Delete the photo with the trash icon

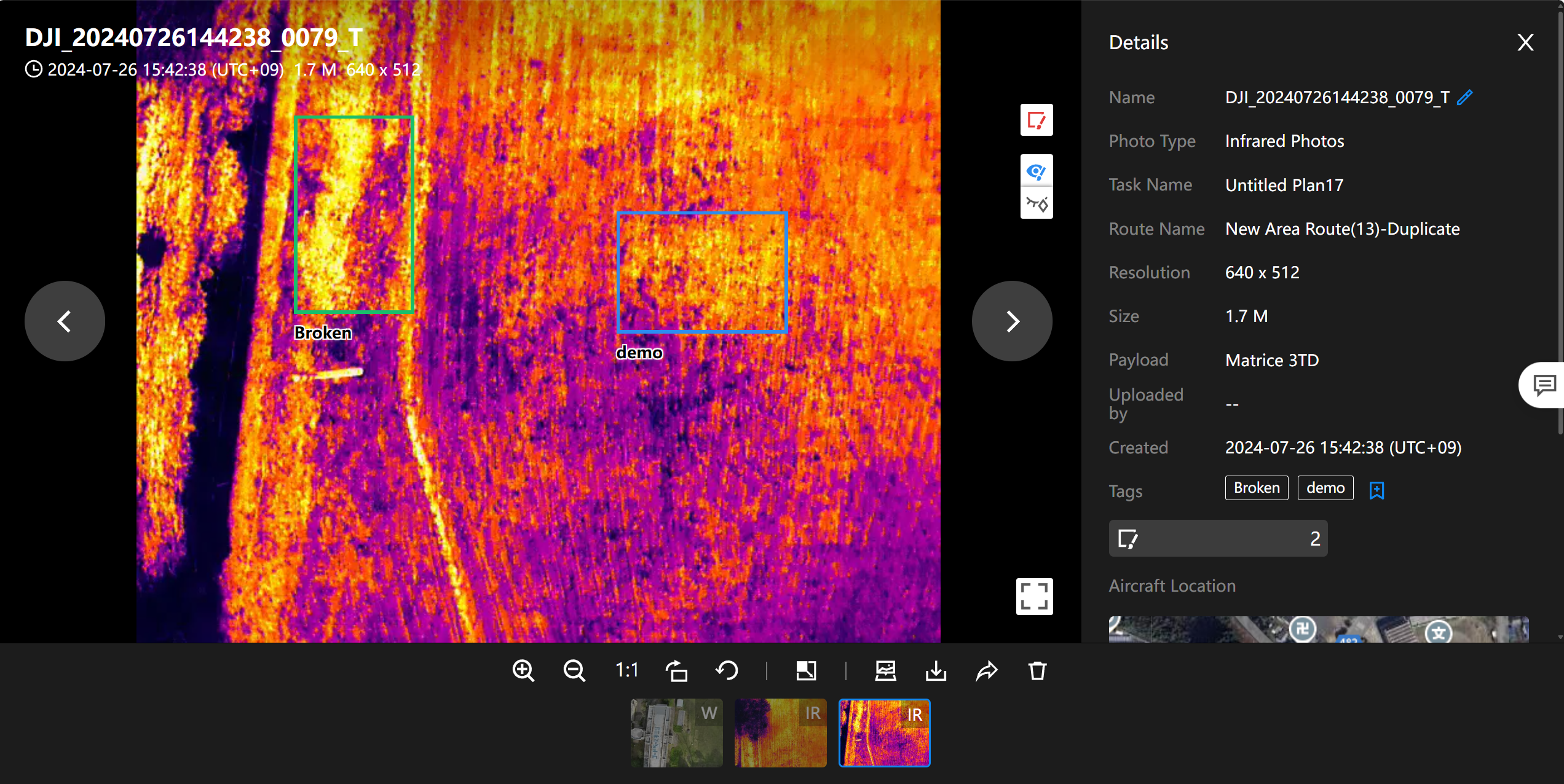(x=1038, y=670)
